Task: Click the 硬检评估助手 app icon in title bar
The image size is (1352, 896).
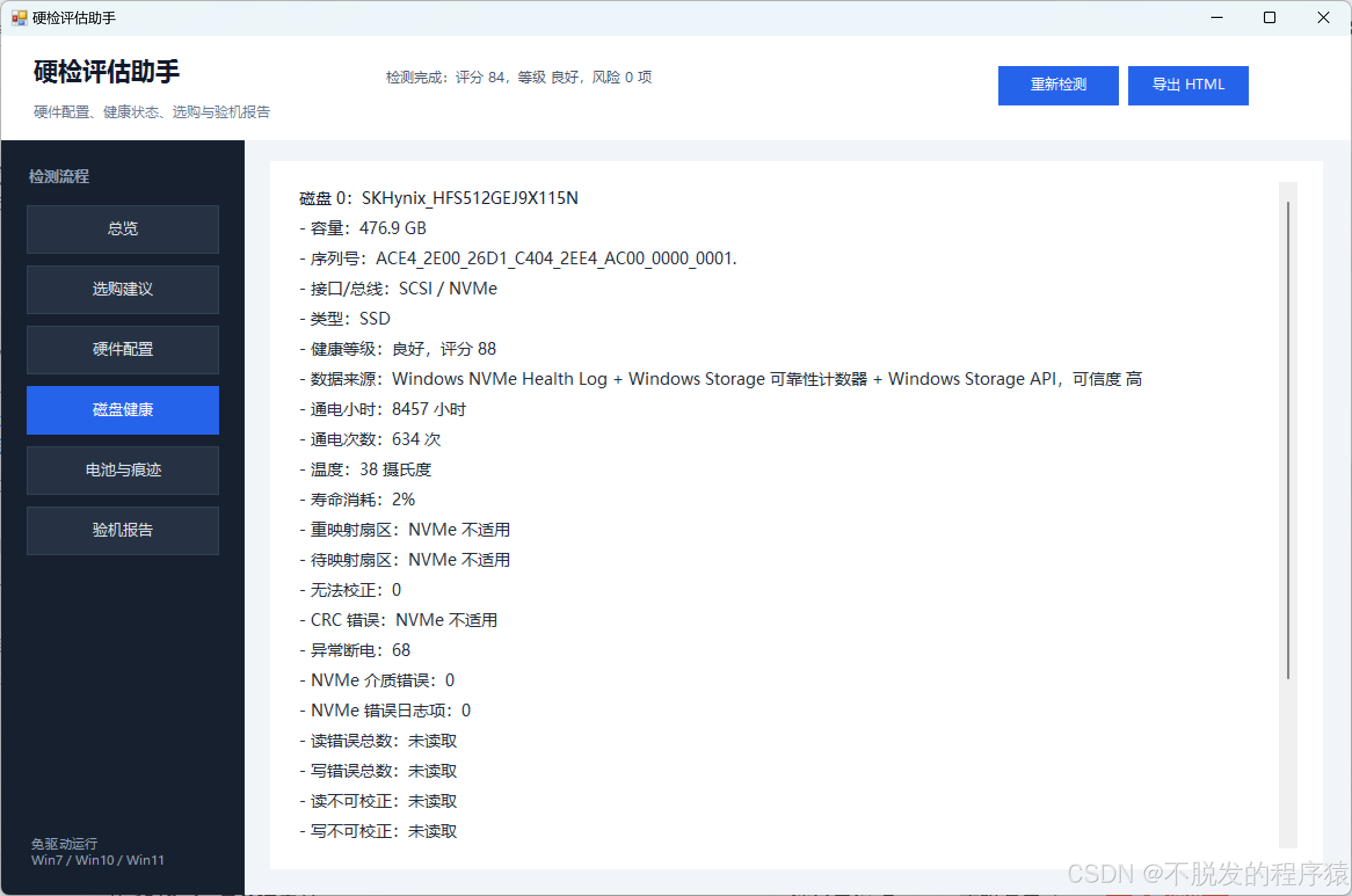Action: click(19, 18)
